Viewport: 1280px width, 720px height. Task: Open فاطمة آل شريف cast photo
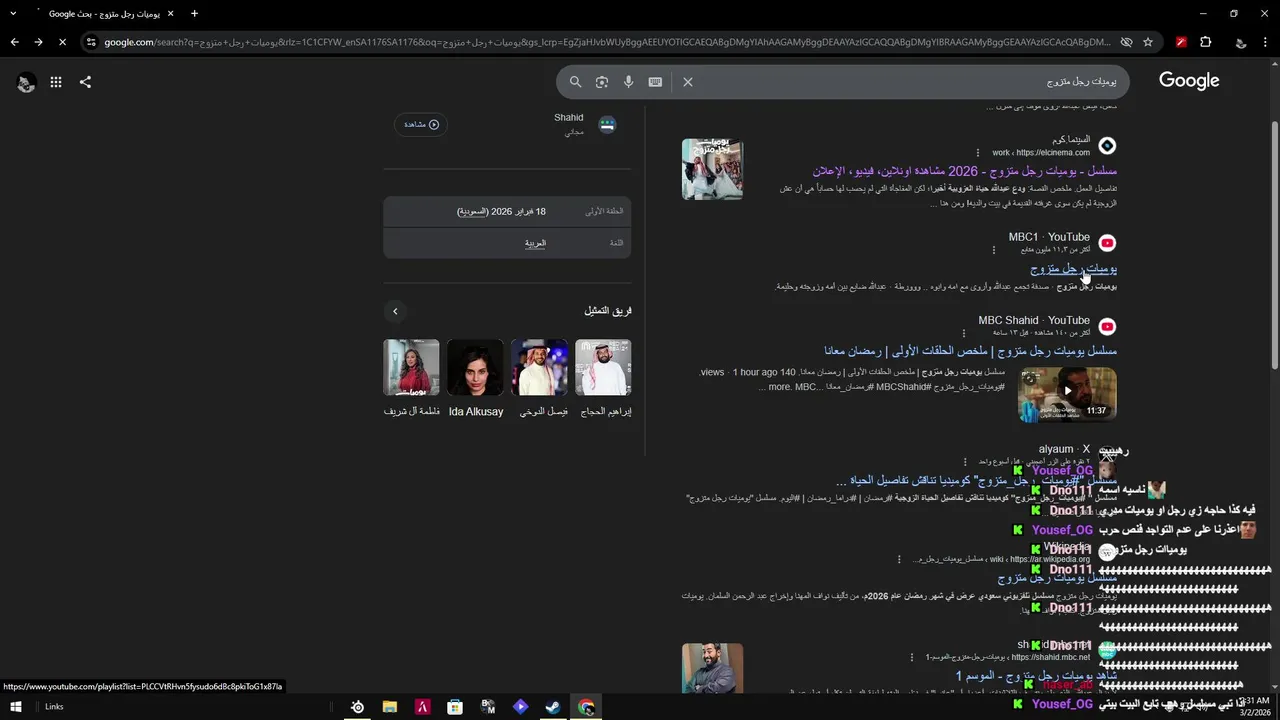(411, 367)
